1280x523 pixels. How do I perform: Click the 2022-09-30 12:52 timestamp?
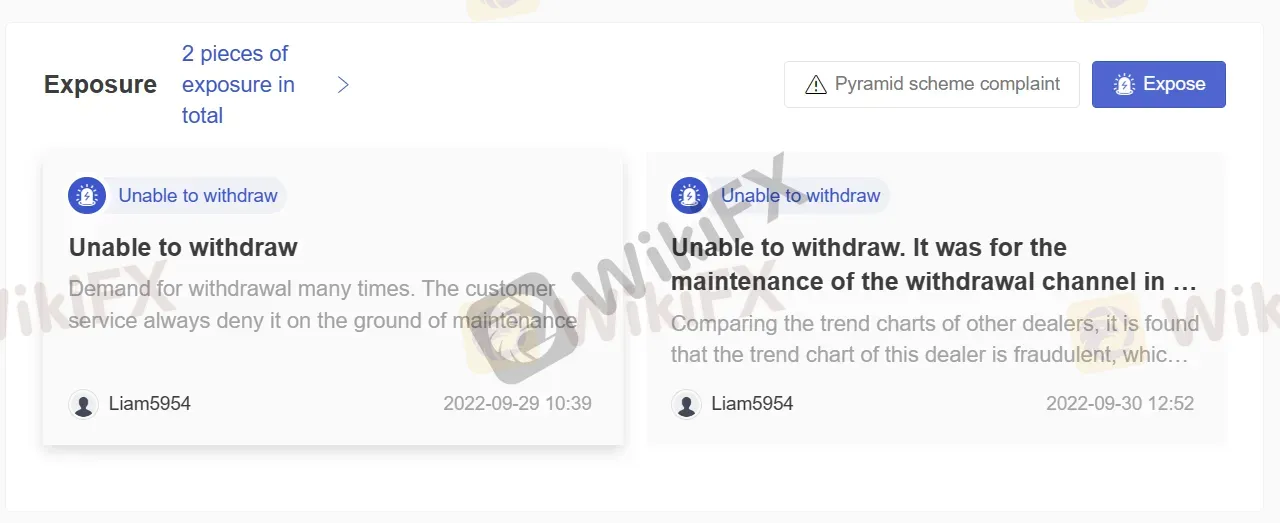(x=1120, y=404)
